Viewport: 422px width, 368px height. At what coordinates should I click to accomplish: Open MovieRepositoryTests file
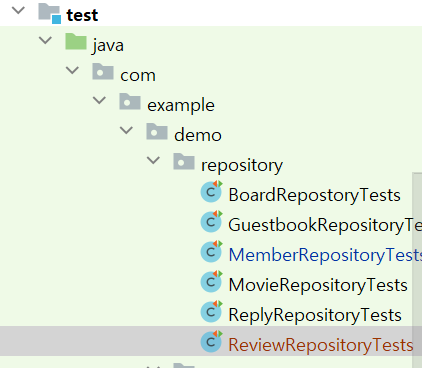[318, 285]
